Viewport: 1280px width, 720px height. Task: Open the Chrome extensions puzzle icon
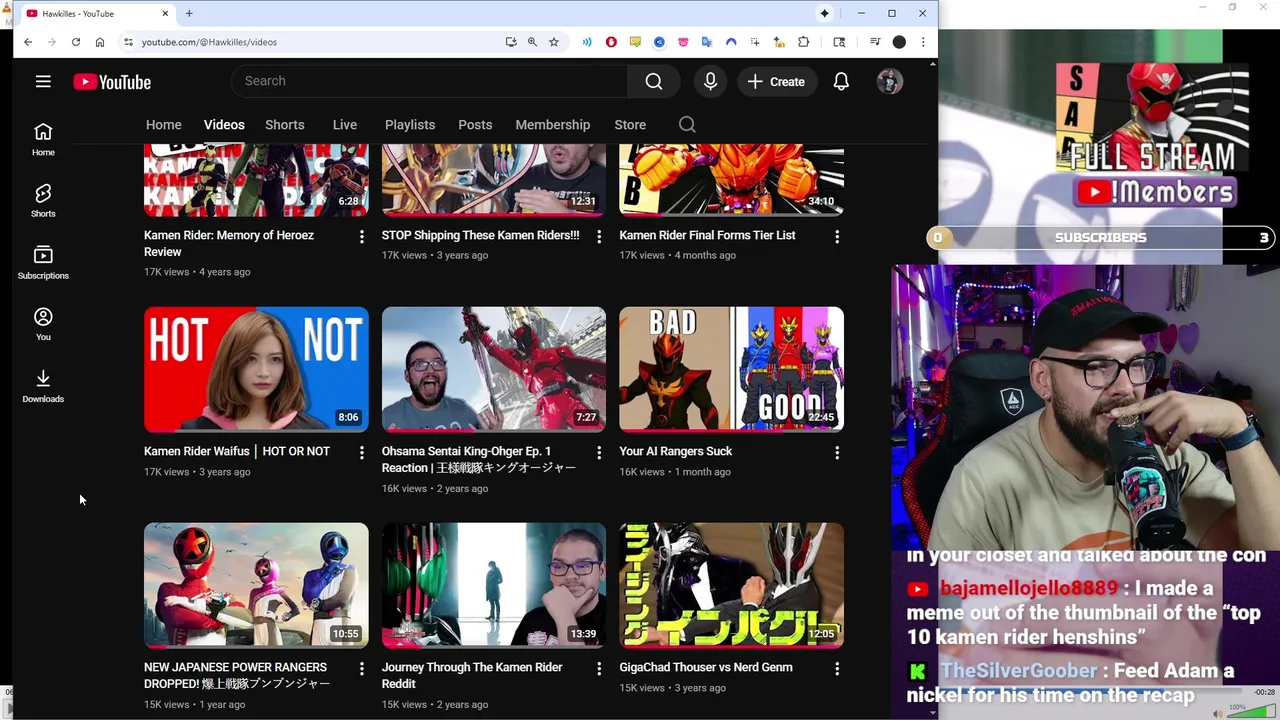803,42
